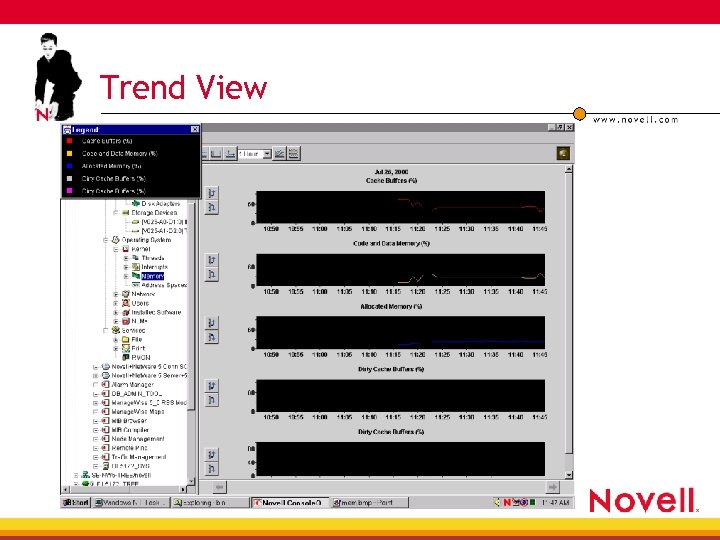Collapse the Kernel tree node

point(116,249)
